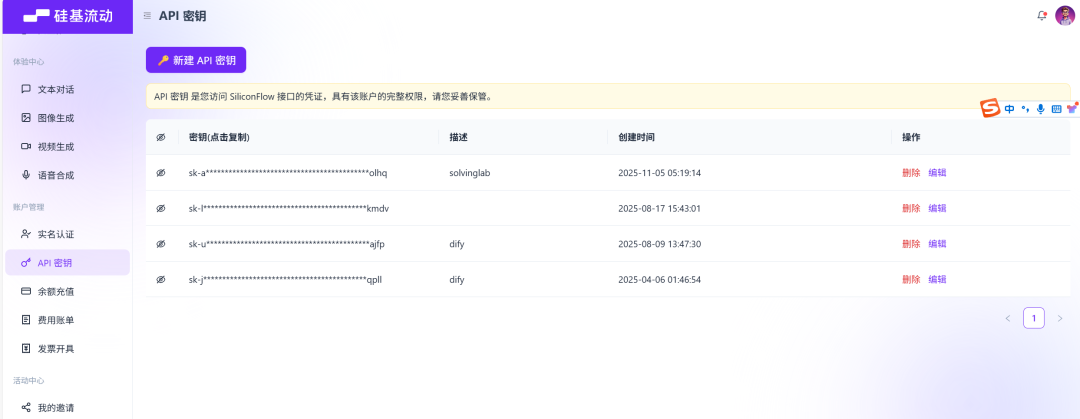Toggle visibility of all keys in table header
The height and width of the screenshot is (419, 1080).
(x=161, y=137)
